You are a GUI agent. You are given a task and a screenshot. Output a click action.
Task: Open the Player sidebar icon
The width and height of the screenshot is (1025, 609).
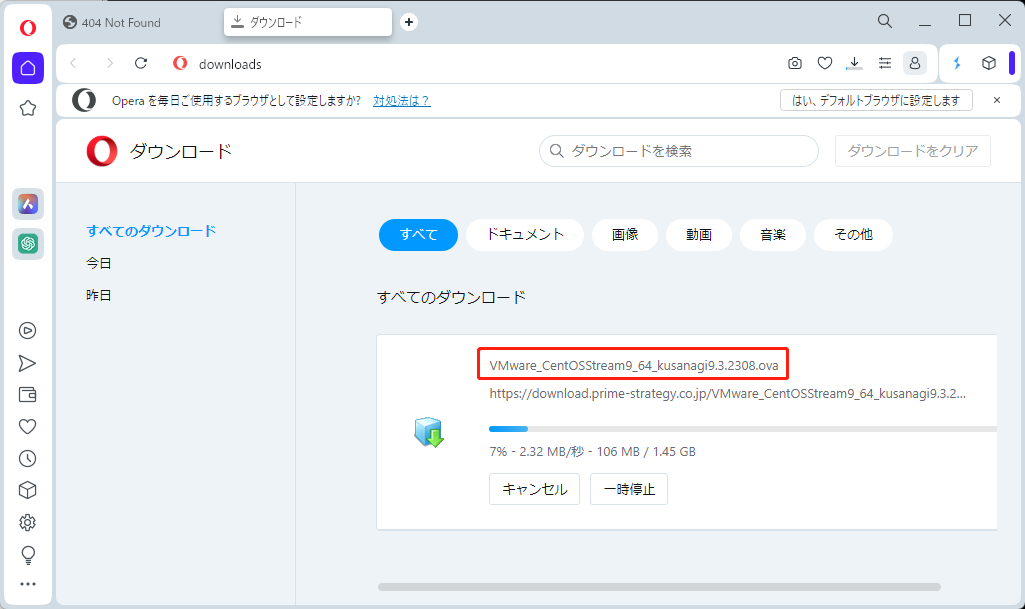pyautogui.click(x=27, y=331)
